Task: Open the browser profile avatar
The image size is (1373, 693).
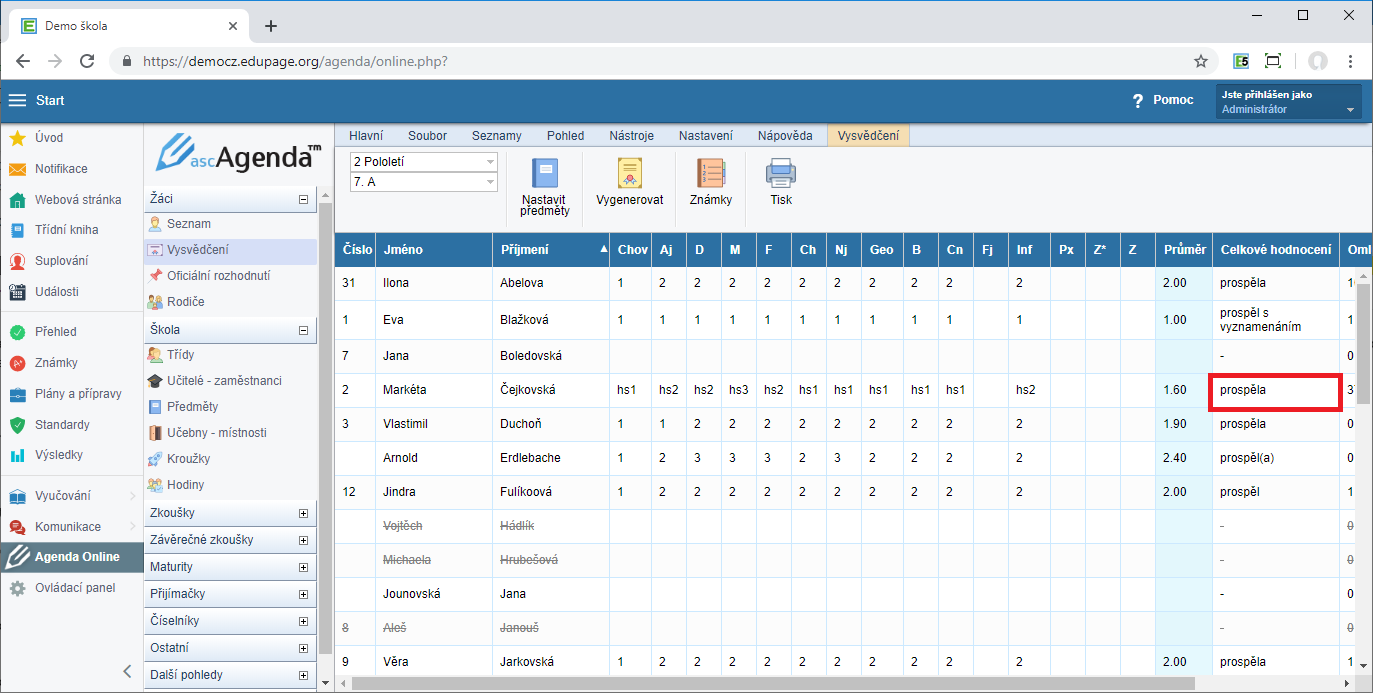Action: 1318,61
